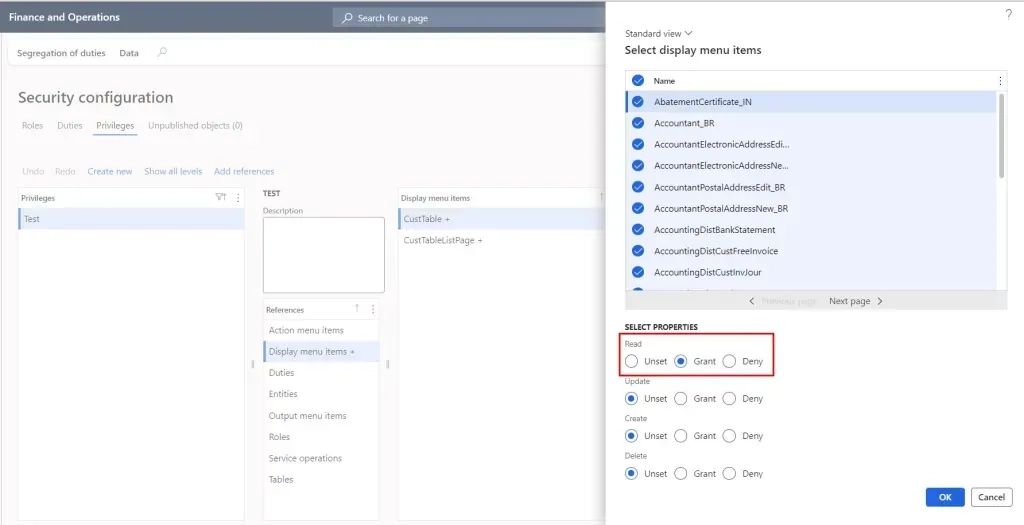Uncheck AccountingDistBankStatement checkmark
This screenshot has width=1024, height=525.
tap(638, 230)
